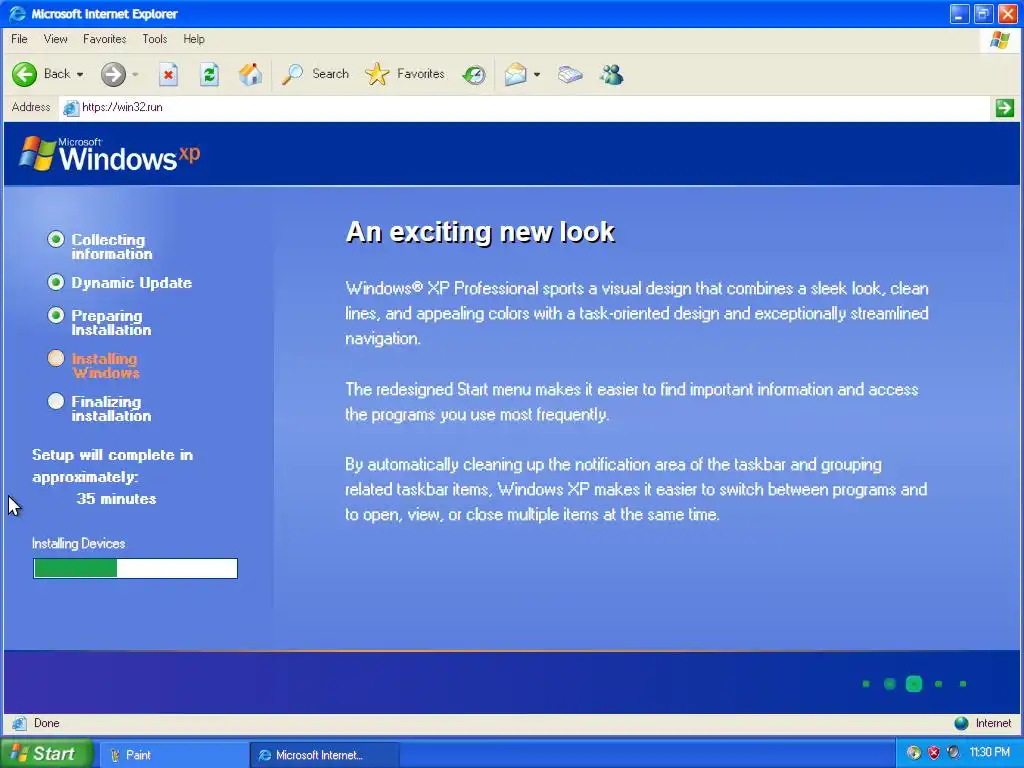Open the History clock icon

coord(474,75)
